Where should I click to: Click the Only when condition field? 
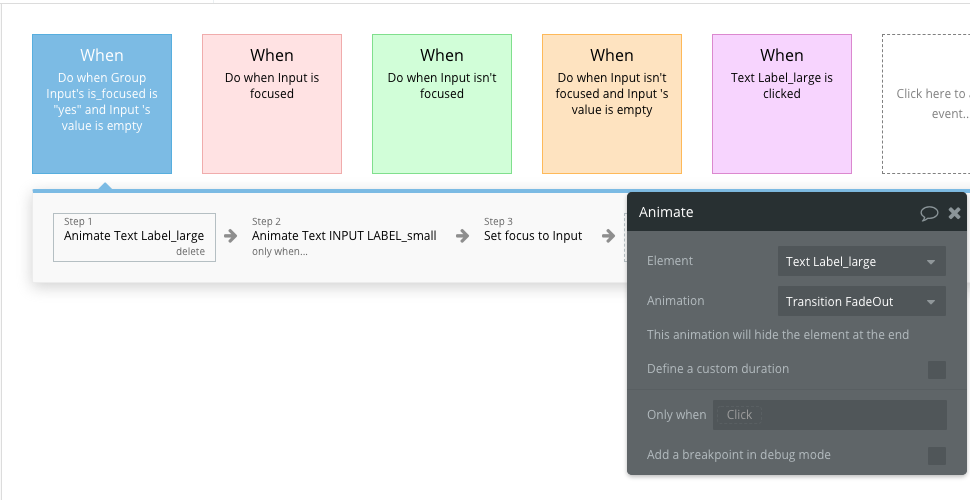pyautogui.click(x=828, y=415)
